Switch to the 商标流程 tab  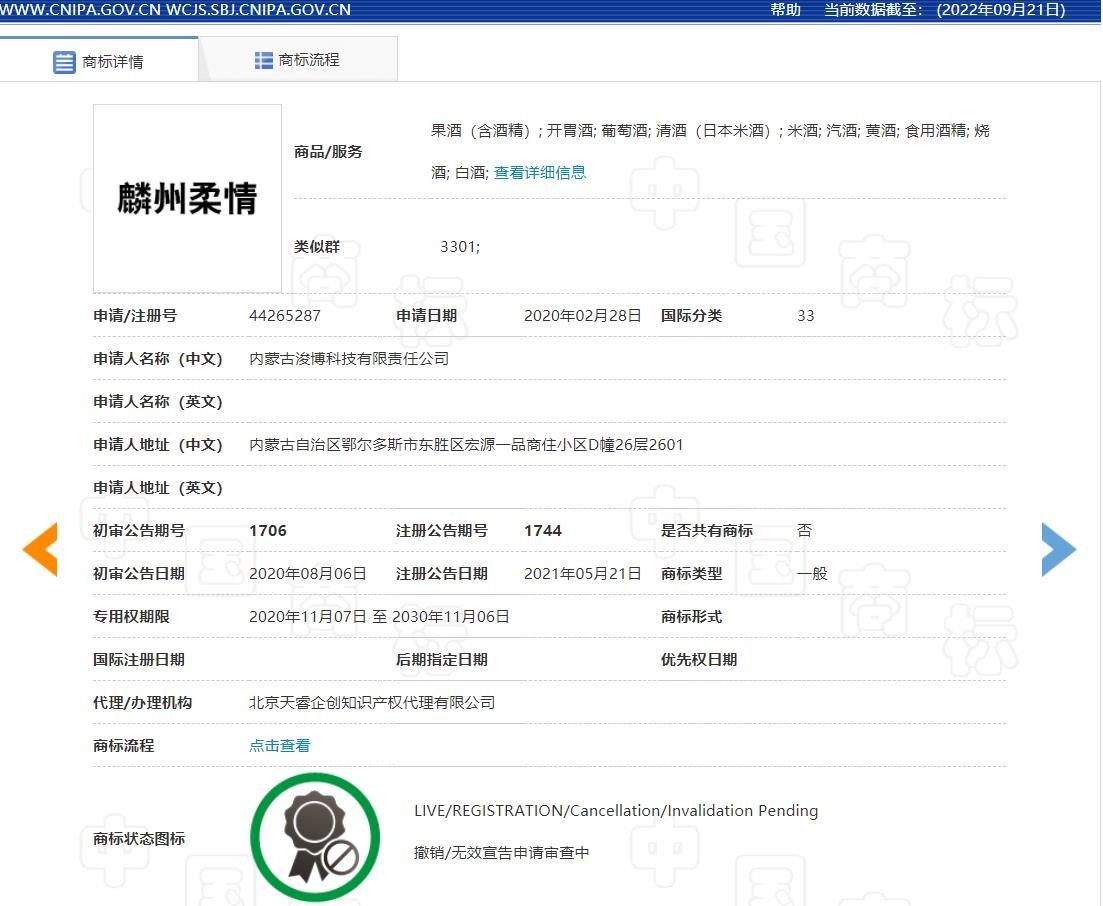pos(298,60)
